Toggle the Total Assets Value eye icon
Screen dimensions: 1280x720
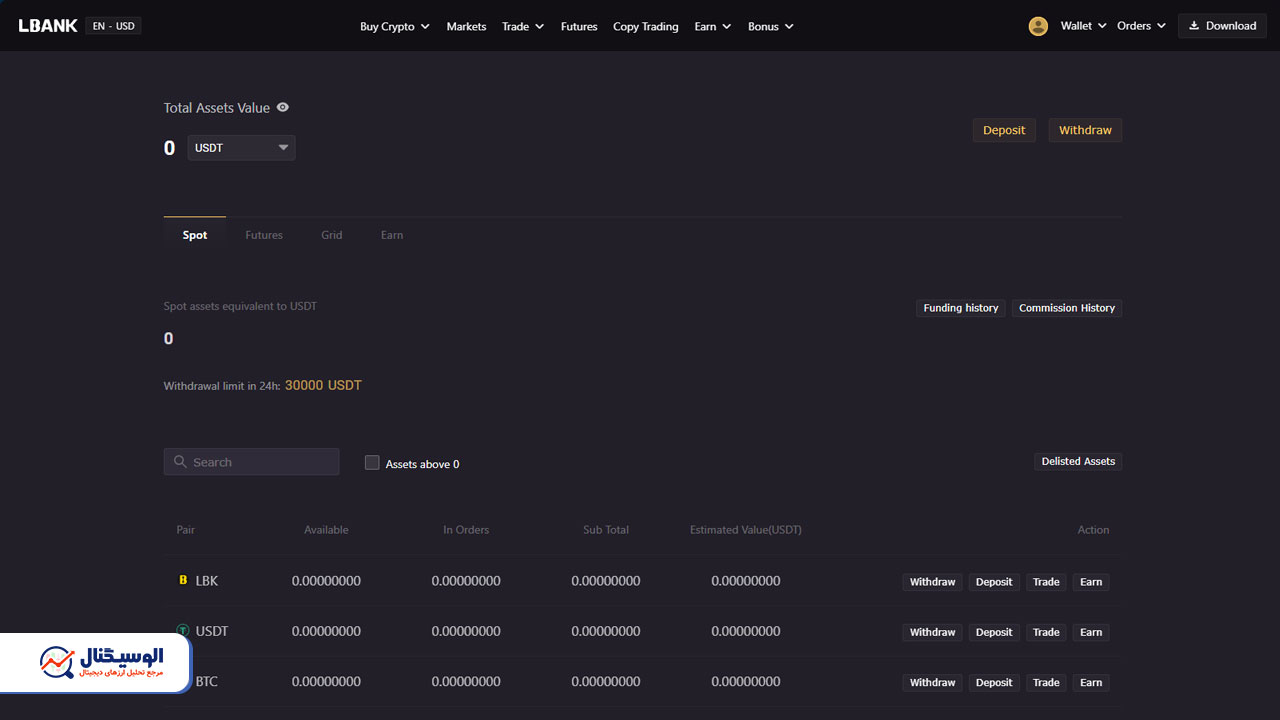point(283,107)
